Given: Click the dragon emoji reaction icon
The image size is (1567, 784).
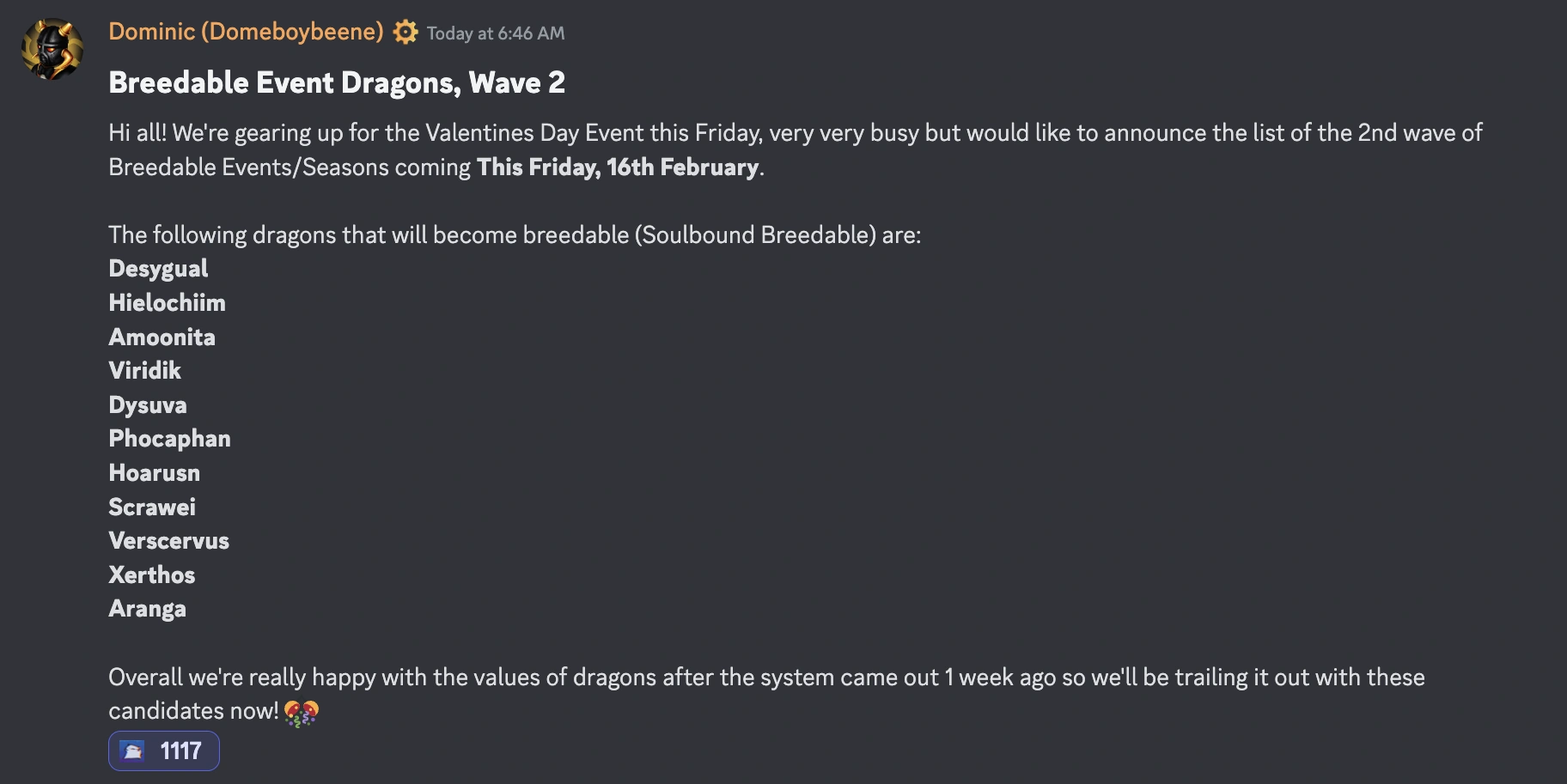Looking at the screenshot, I should click(133, 750).
